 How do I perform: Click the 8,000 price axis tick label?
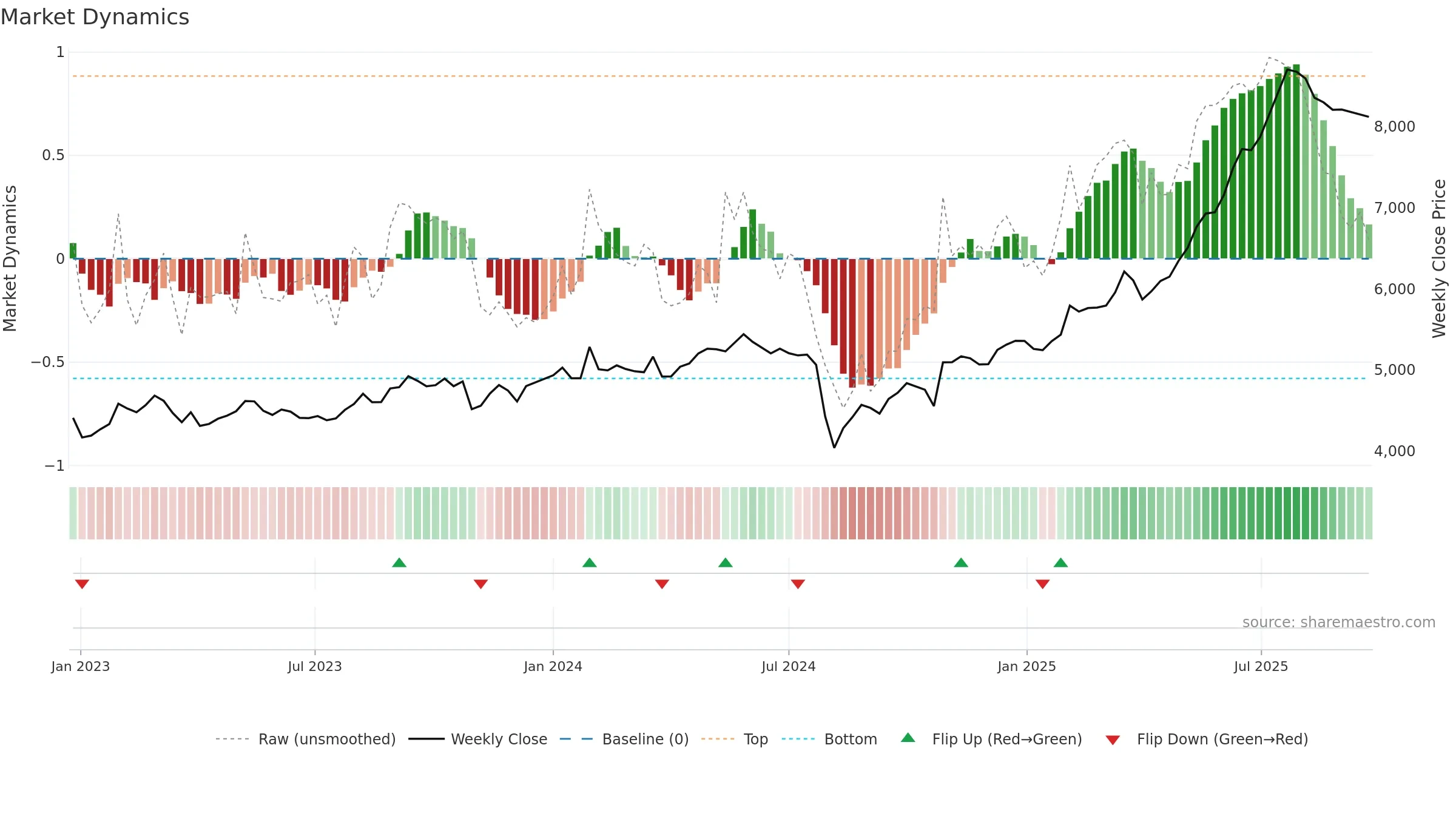pos(1395,127)
